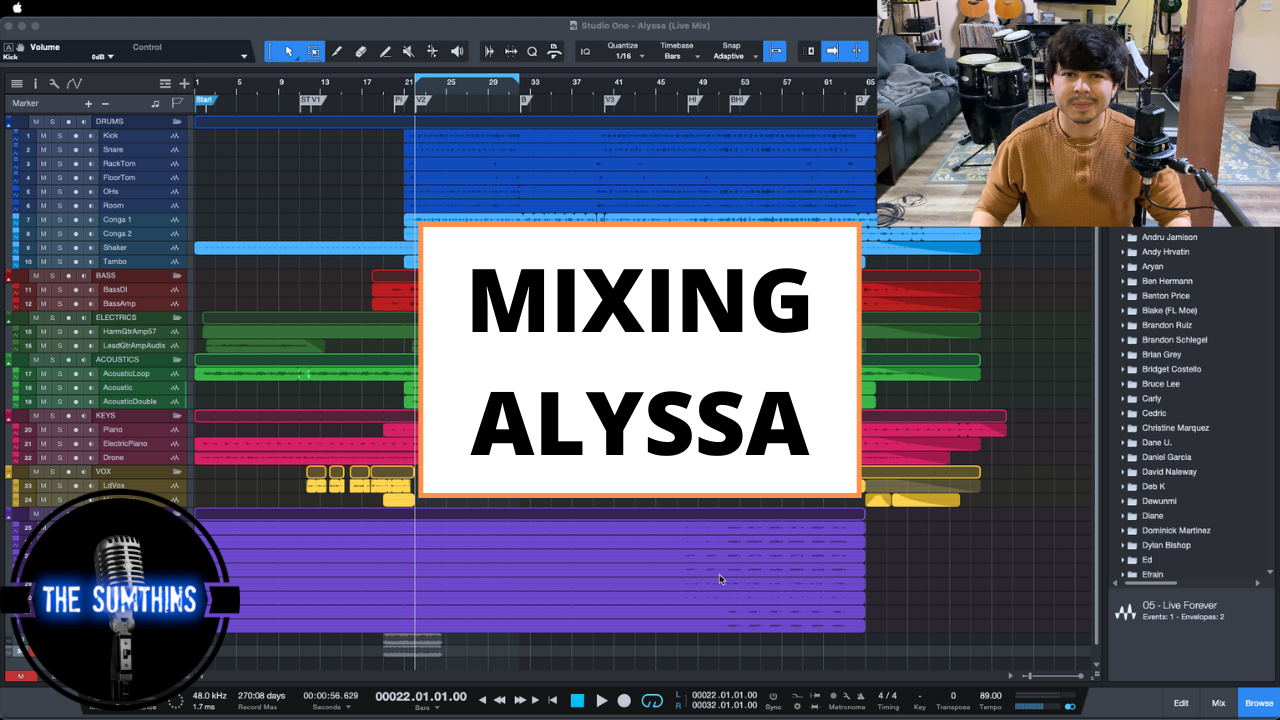This screenshot has height=720, width=1280.
Task: Open the Browse panel tab
Action: pyautogui.click(x=1259, y=703)
